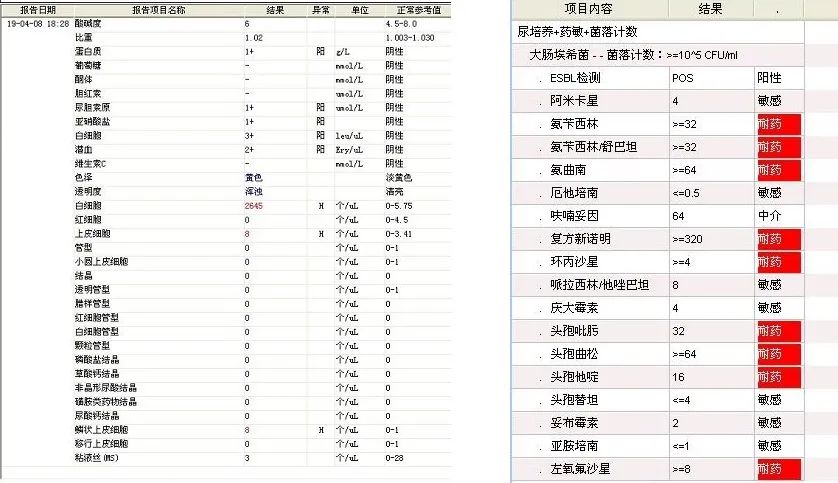Click the 色泽 item name
The width and height of the screenshot is (838, 483).
click(83, 177)
